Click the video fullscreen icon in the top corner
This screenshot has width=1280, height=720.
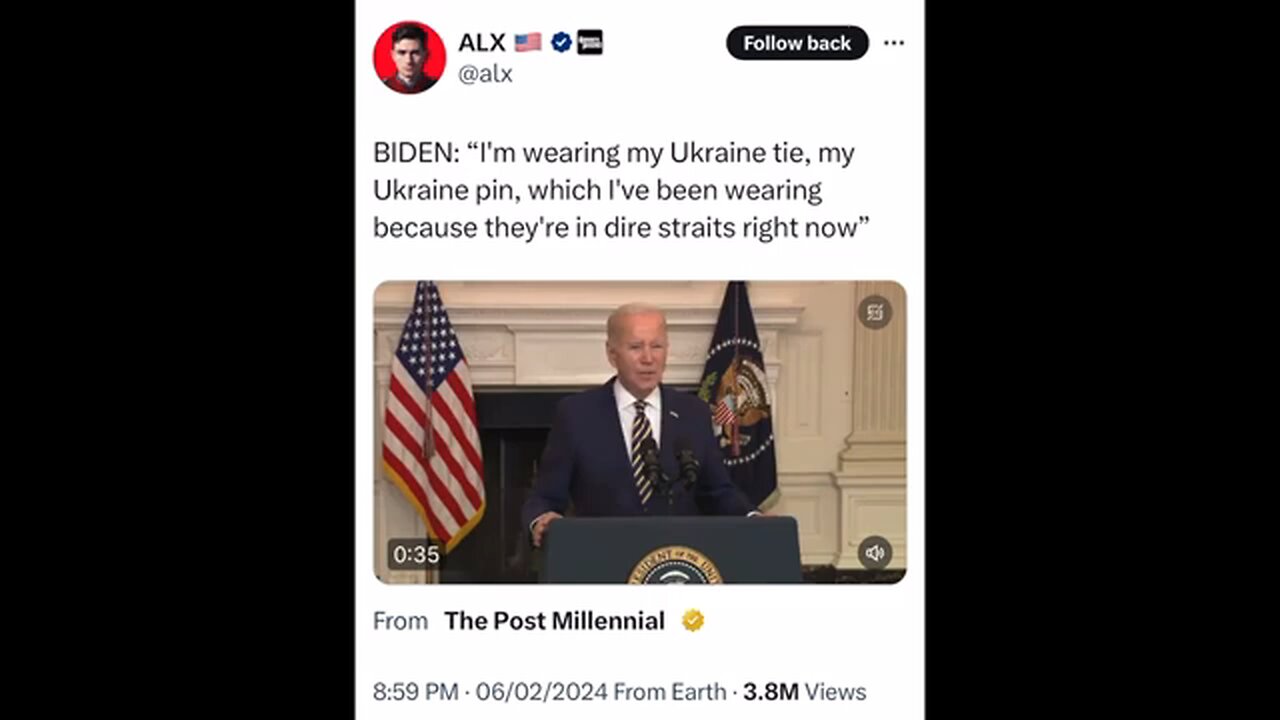coord(875,312)
